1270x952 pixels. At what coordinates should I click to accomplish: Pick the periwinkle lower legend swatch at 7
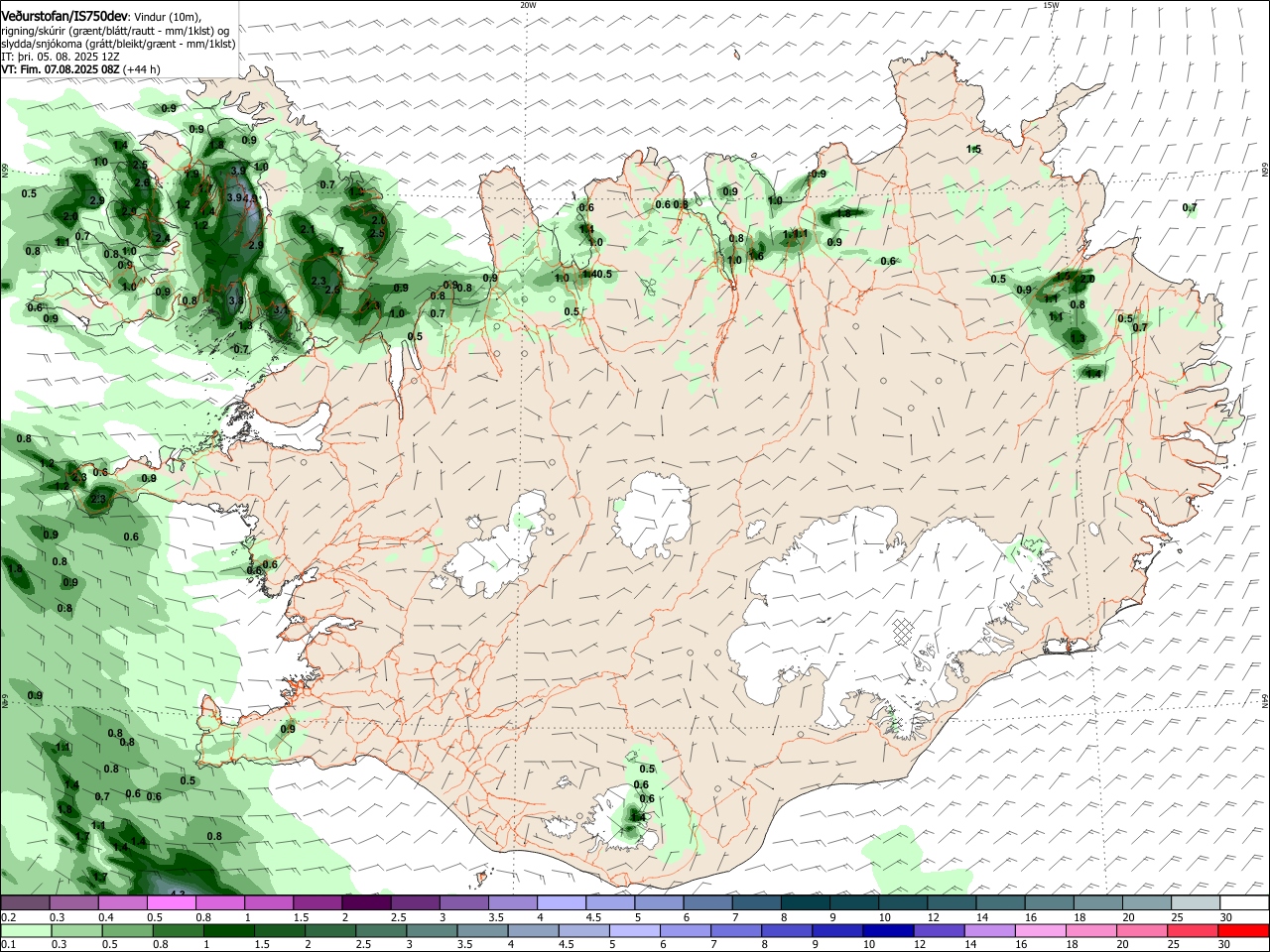pyautogui.click(x=737, y=931)
